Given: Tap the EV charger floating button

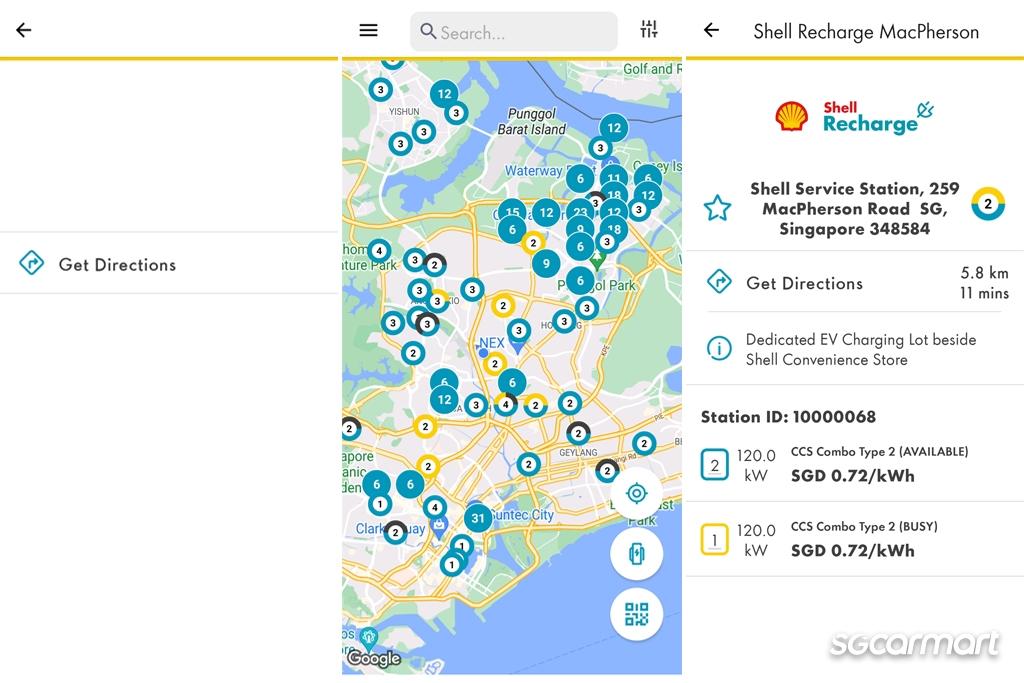Looking at the screenshot, I should (x=636, y=554).
